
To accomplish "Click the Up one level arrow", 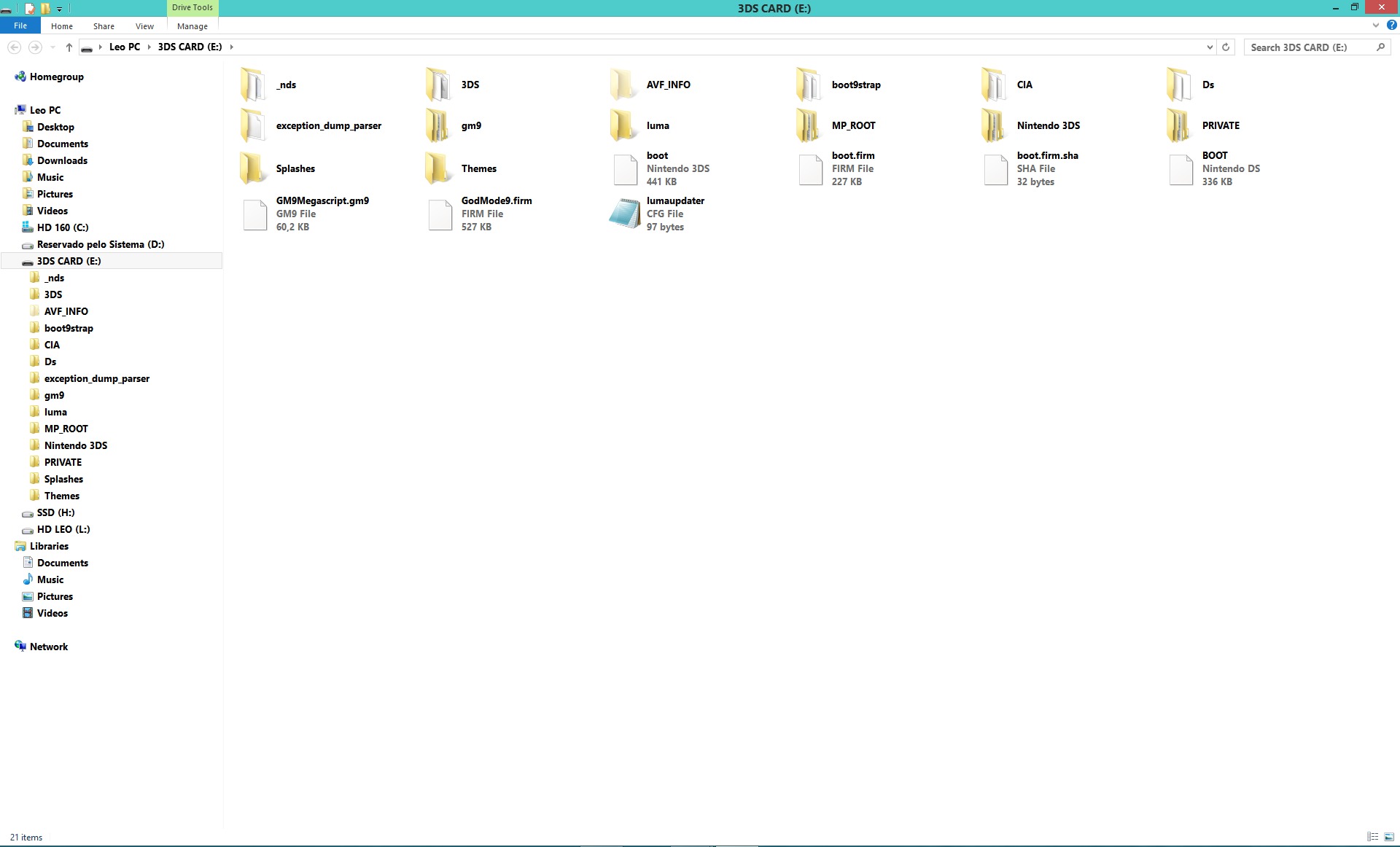I will (x=69, y=47).
